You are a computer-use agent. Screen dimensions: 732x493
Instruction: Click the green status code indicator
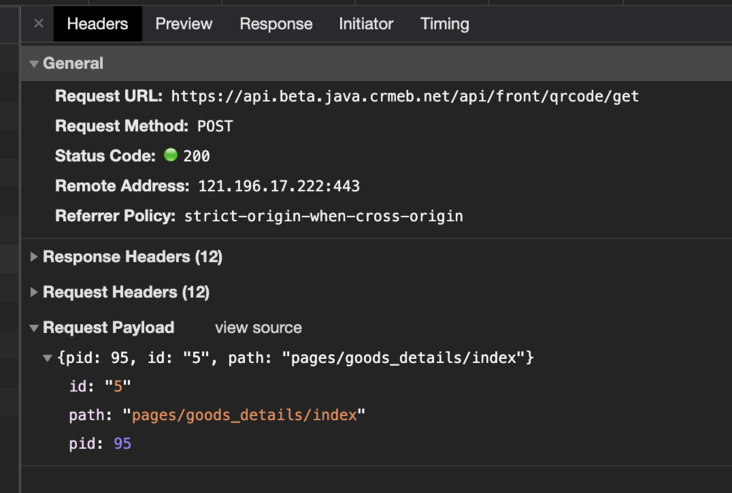pos(170,156)
